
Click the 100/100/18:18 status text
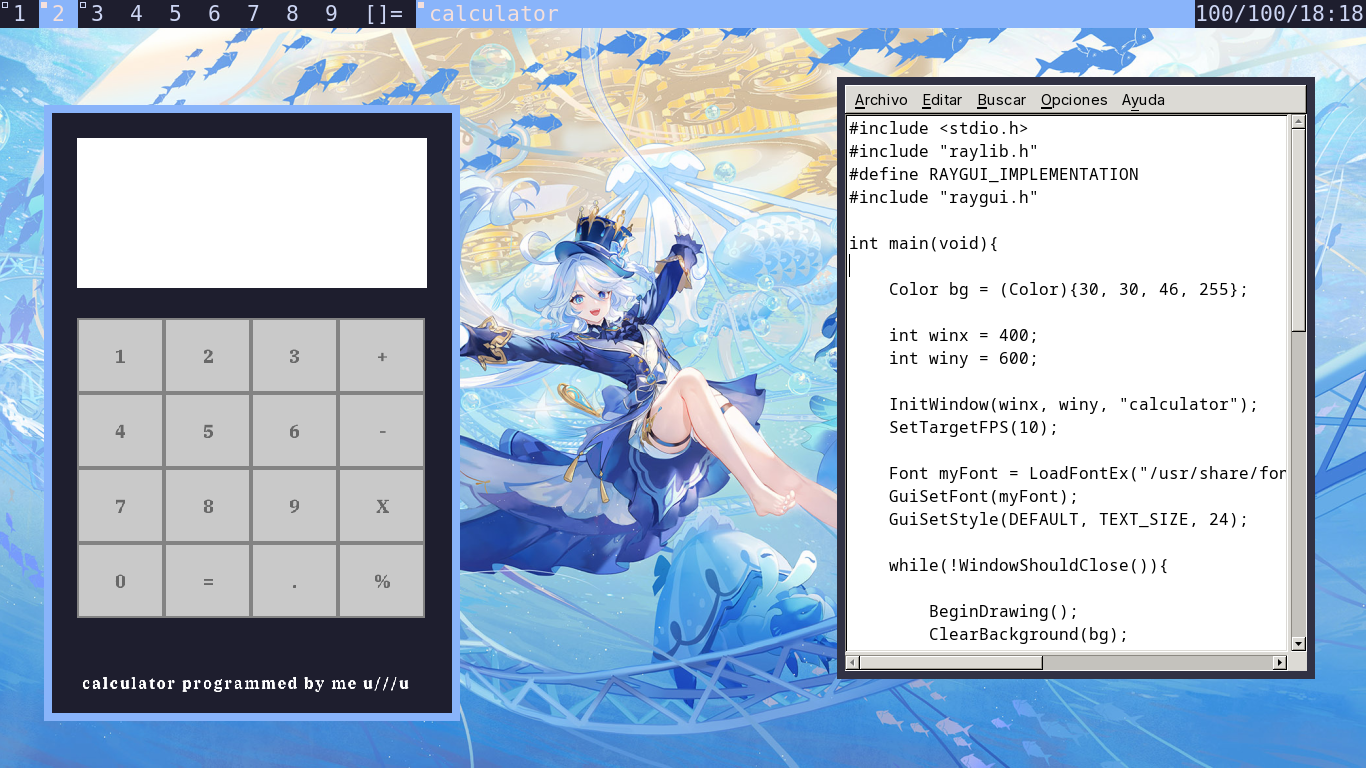[1279, 14]
